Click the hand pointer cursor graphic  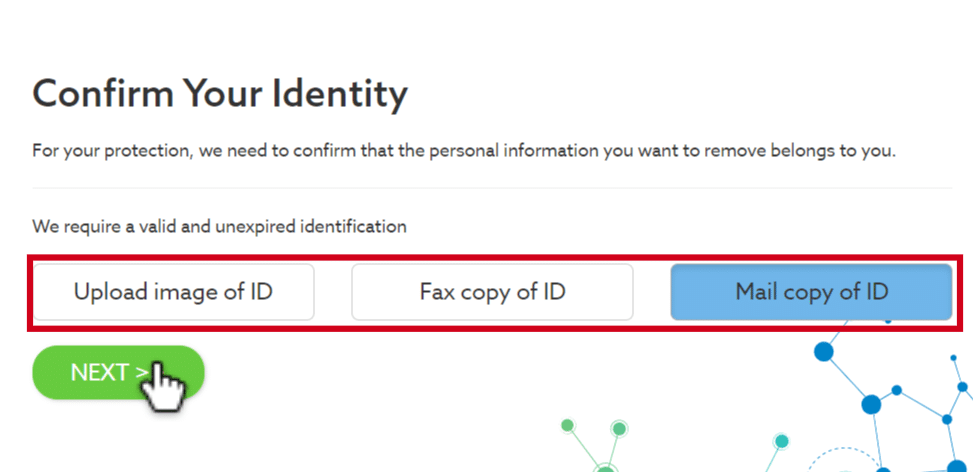coord(164,387)
